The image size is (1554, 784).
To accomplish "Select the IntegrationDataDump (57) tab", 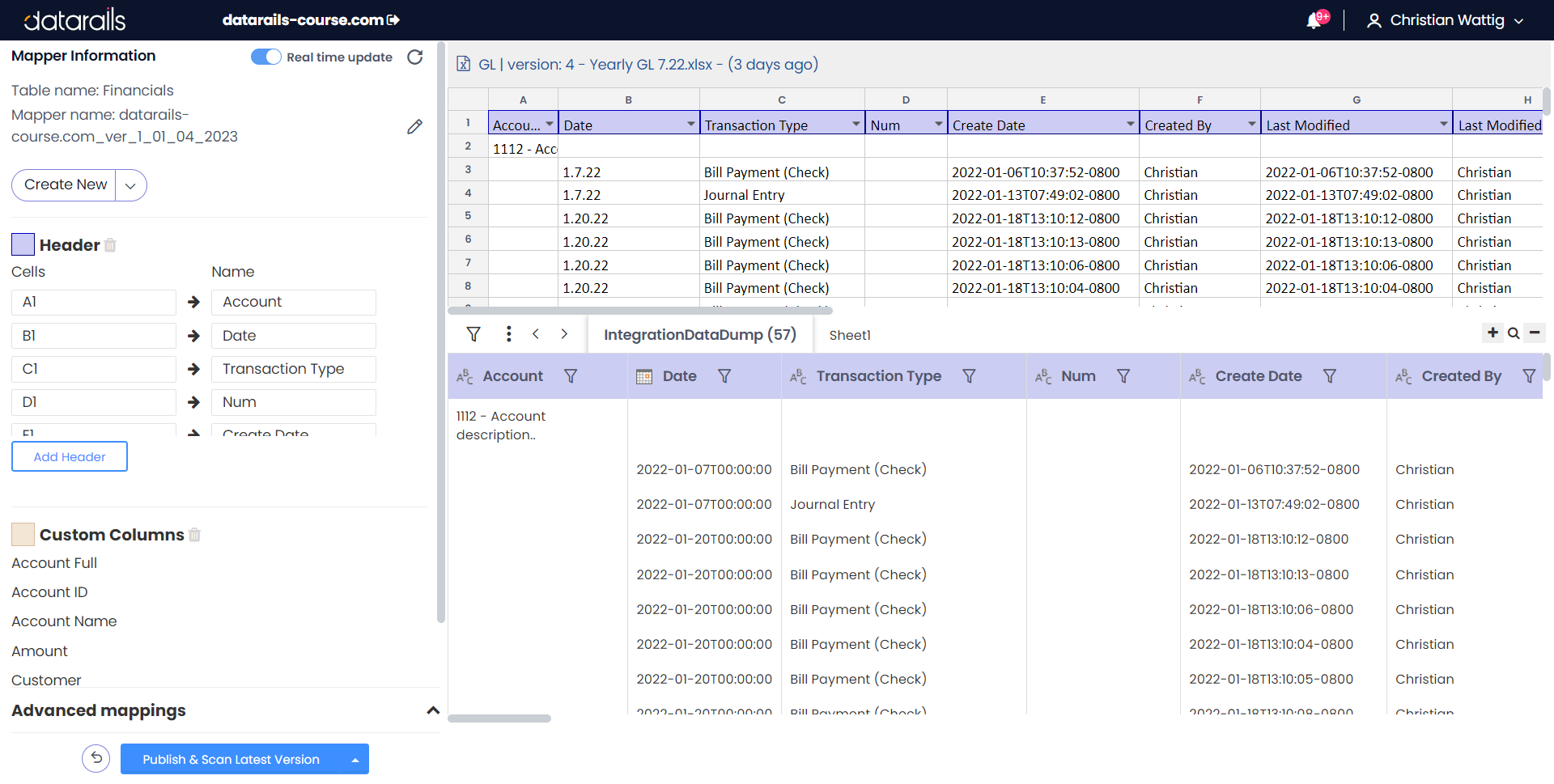I will (x=699, y=335).
